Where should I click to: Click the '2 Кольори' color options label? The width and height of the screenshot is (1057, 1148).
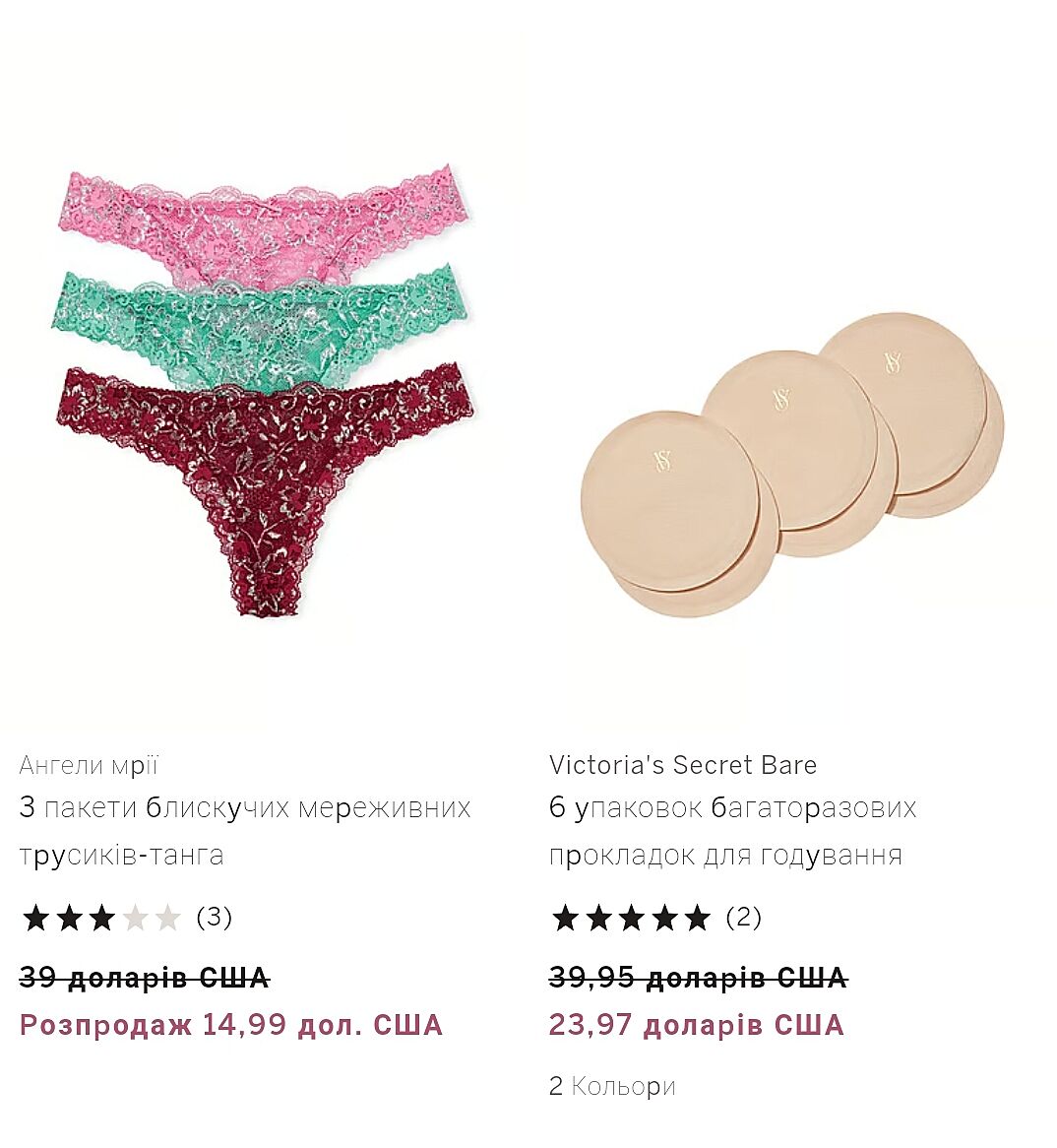612,1086
